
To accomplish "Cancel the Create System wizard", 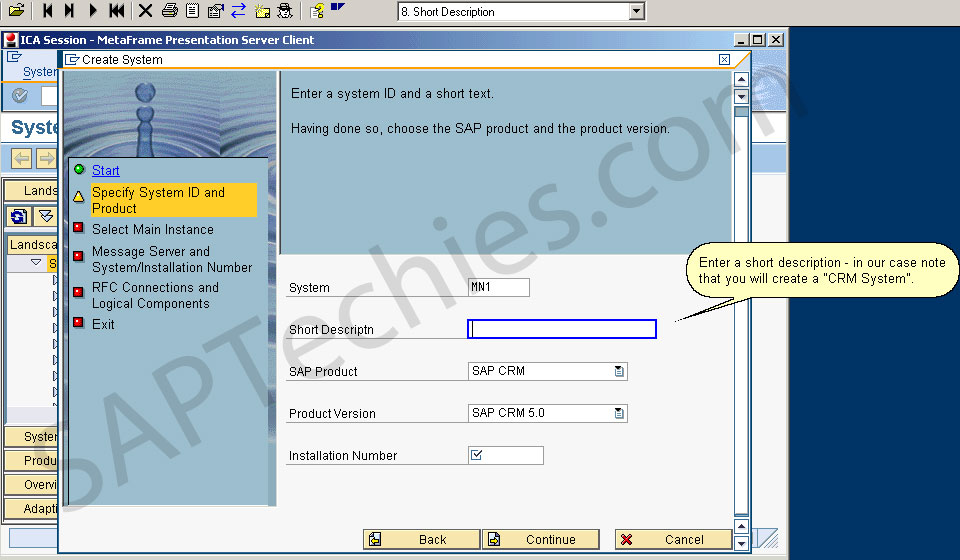I will pyautogui.click(x=673, y=539).
